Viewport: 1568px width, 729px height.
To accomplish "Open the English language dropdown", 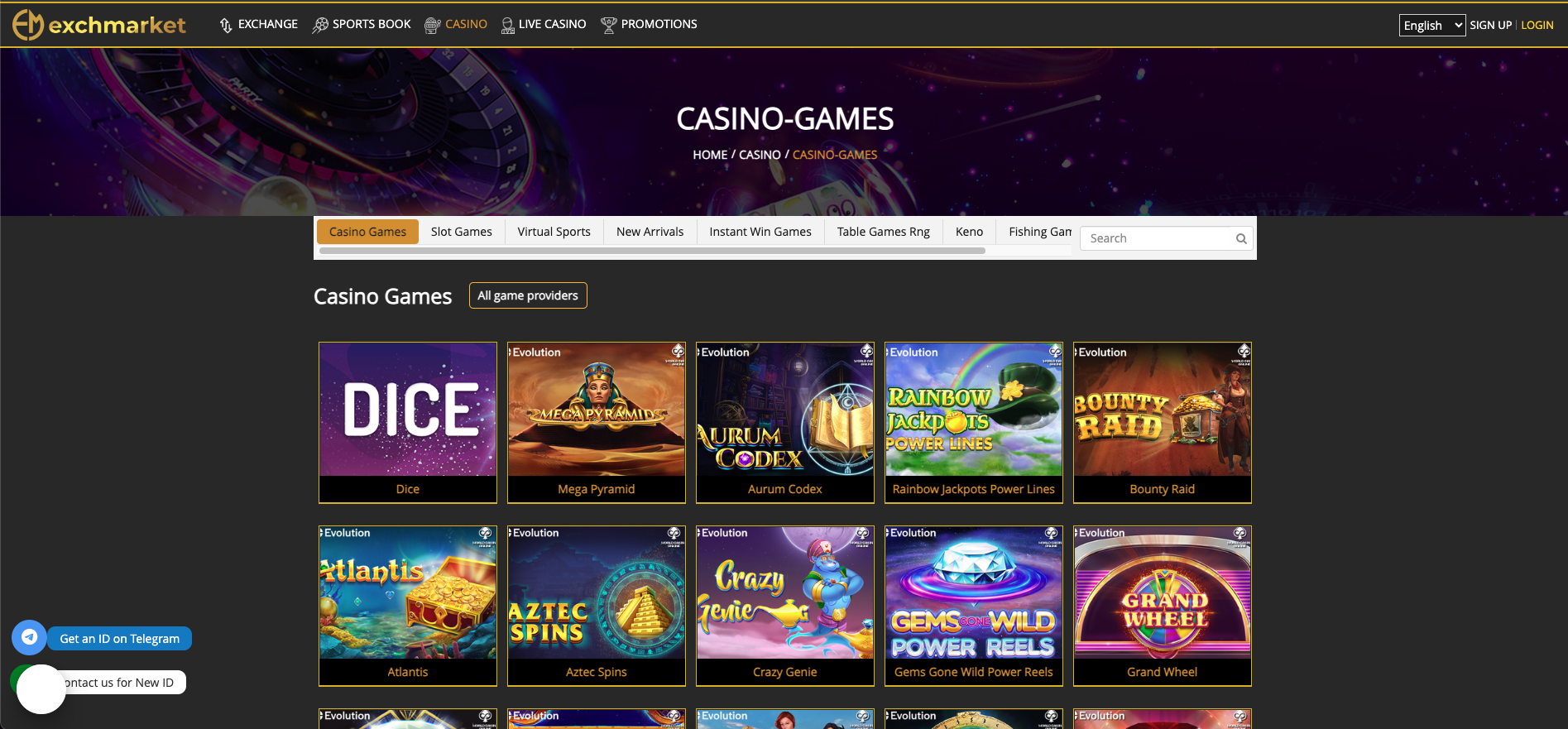I will tap(1432, 26).
